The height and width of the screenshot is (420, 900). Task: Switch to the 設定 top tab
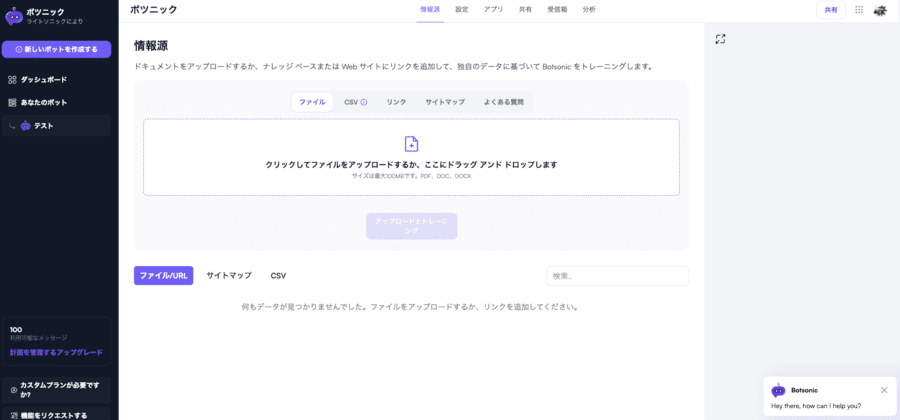coord(462,10)
